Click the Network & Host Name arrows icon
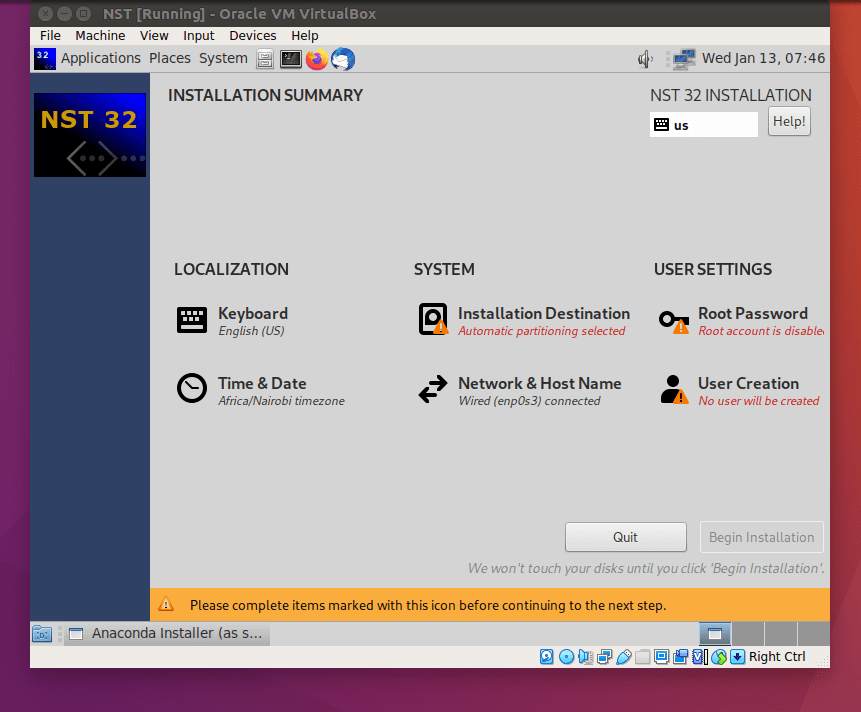This screenshot has width=861, height=712. point(433,389)
